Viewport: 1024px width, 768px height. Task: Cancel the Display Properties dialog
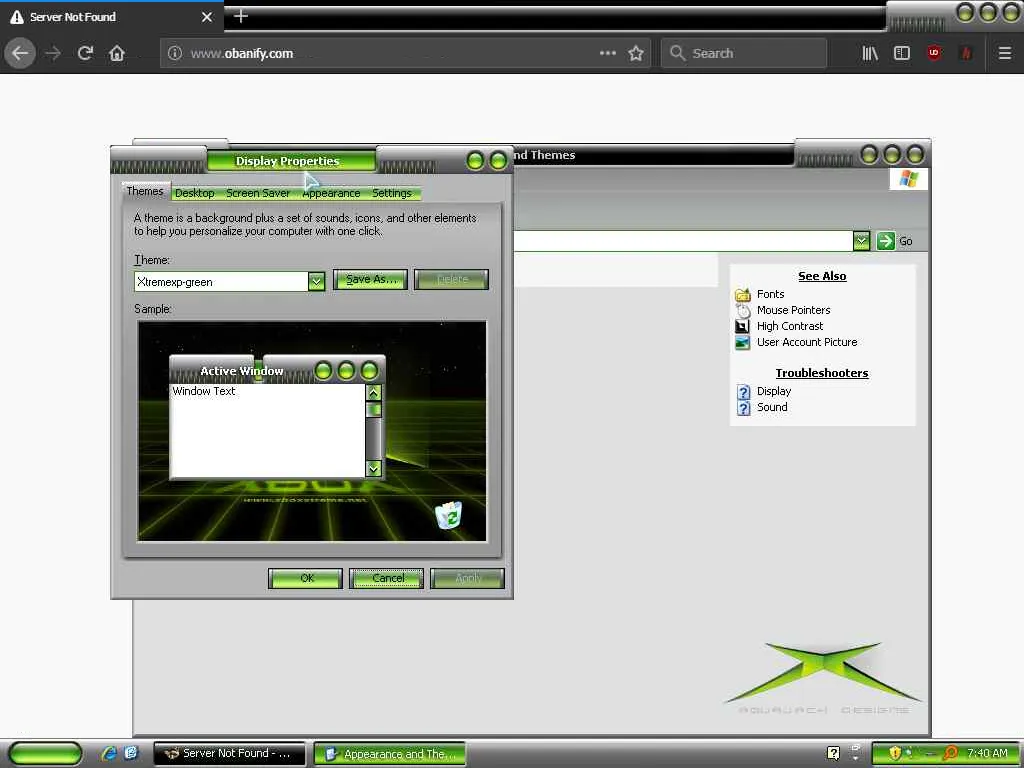[x=387, y=578]
